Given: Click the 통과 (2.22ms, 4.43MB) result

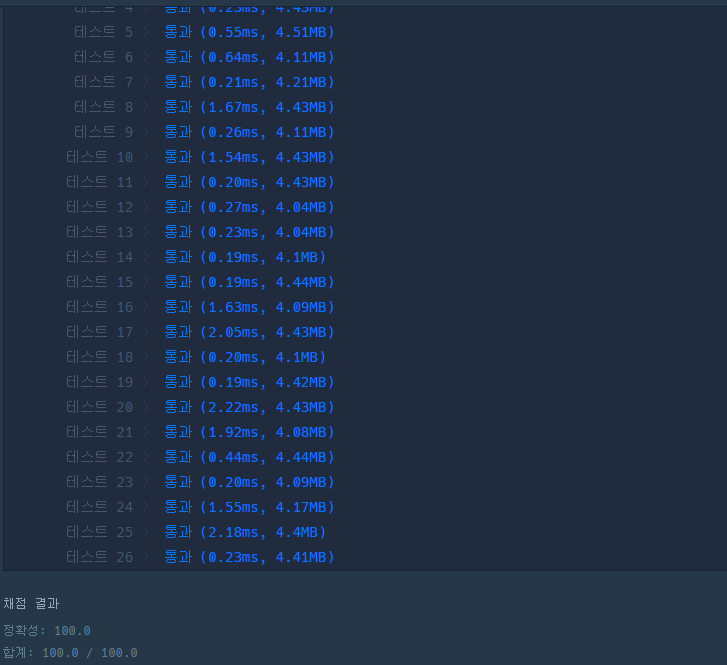Looking at the screenshot, I should [249, 407].
